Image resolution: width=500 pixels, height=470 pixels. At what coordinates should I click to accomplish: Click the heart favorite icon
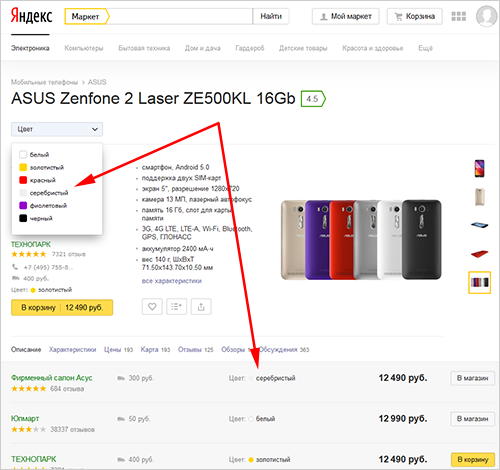point(152,307)
